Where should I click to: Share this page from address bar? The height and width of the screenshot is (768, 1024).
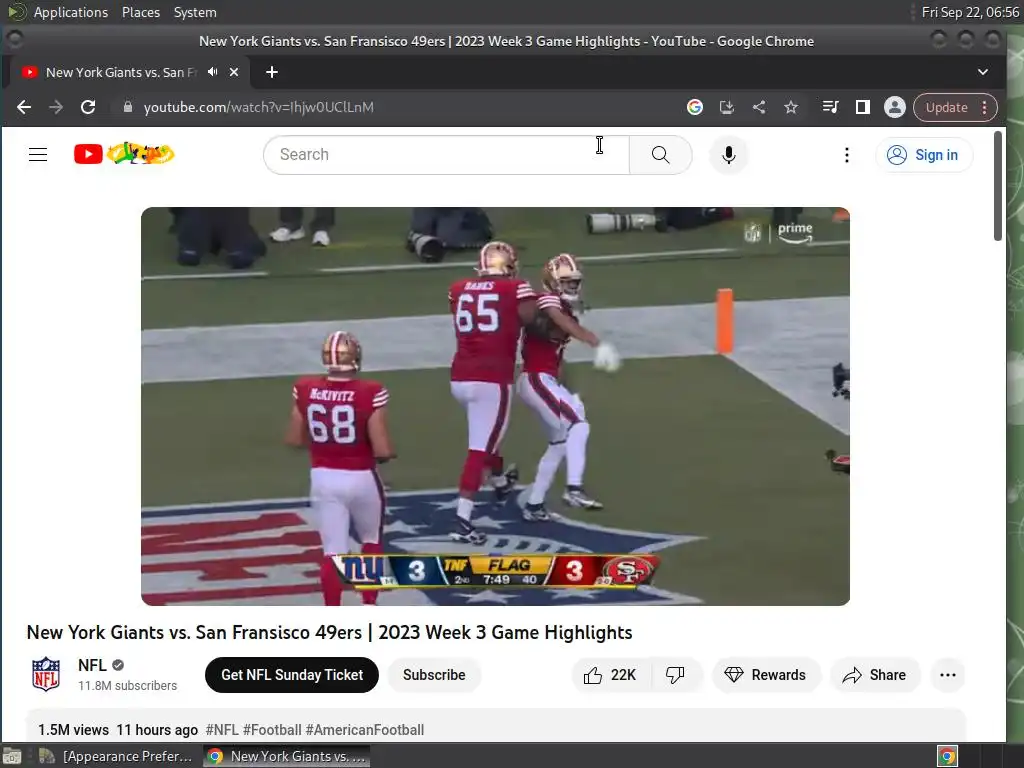point(759,107)
